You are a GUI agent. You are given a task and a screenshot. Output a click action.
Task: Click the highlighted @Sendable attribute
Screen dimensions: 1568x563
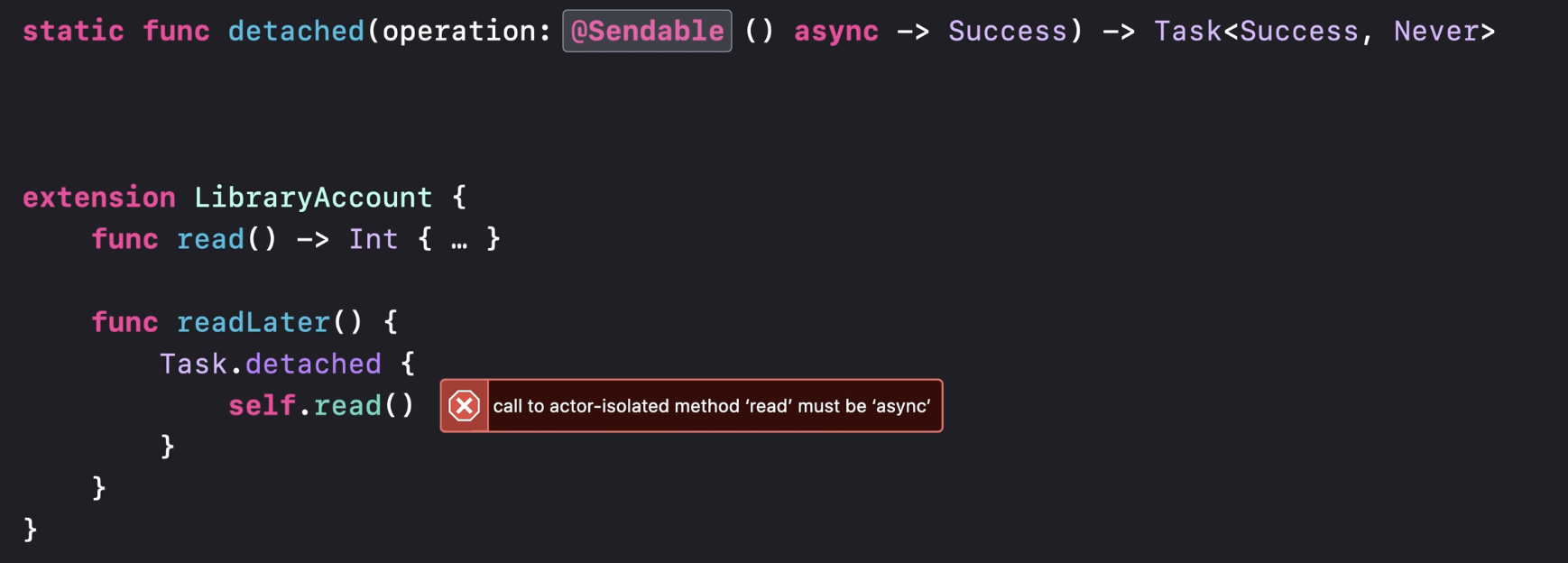(x=647, y=32)
